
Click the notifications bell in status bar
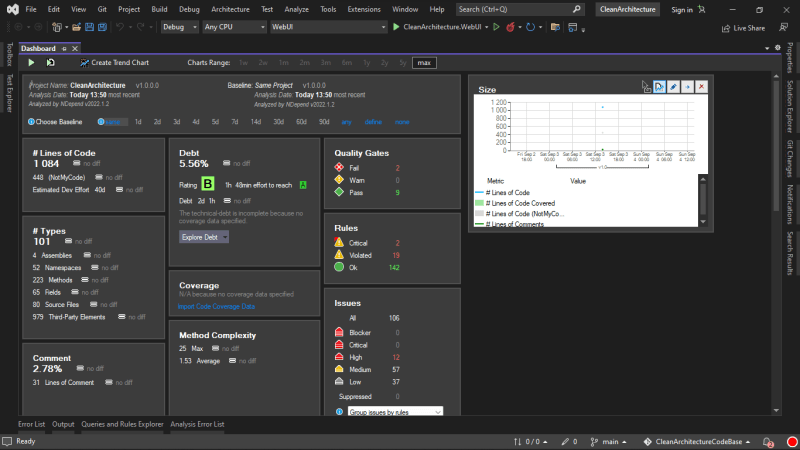(768, 442)
